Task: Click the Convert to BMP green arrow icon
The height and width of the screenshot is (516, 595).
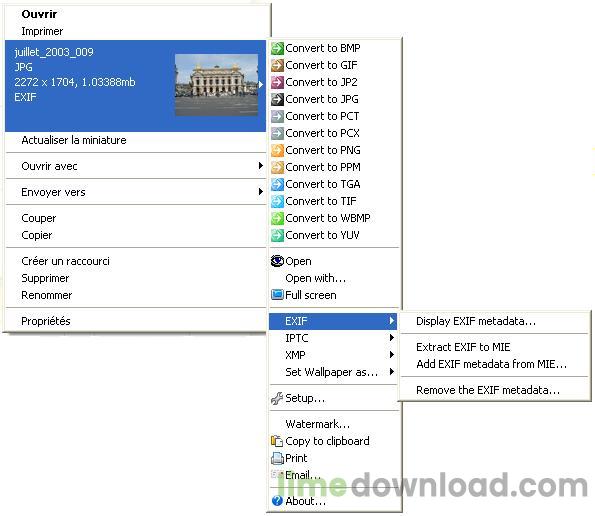Action: 277,48
